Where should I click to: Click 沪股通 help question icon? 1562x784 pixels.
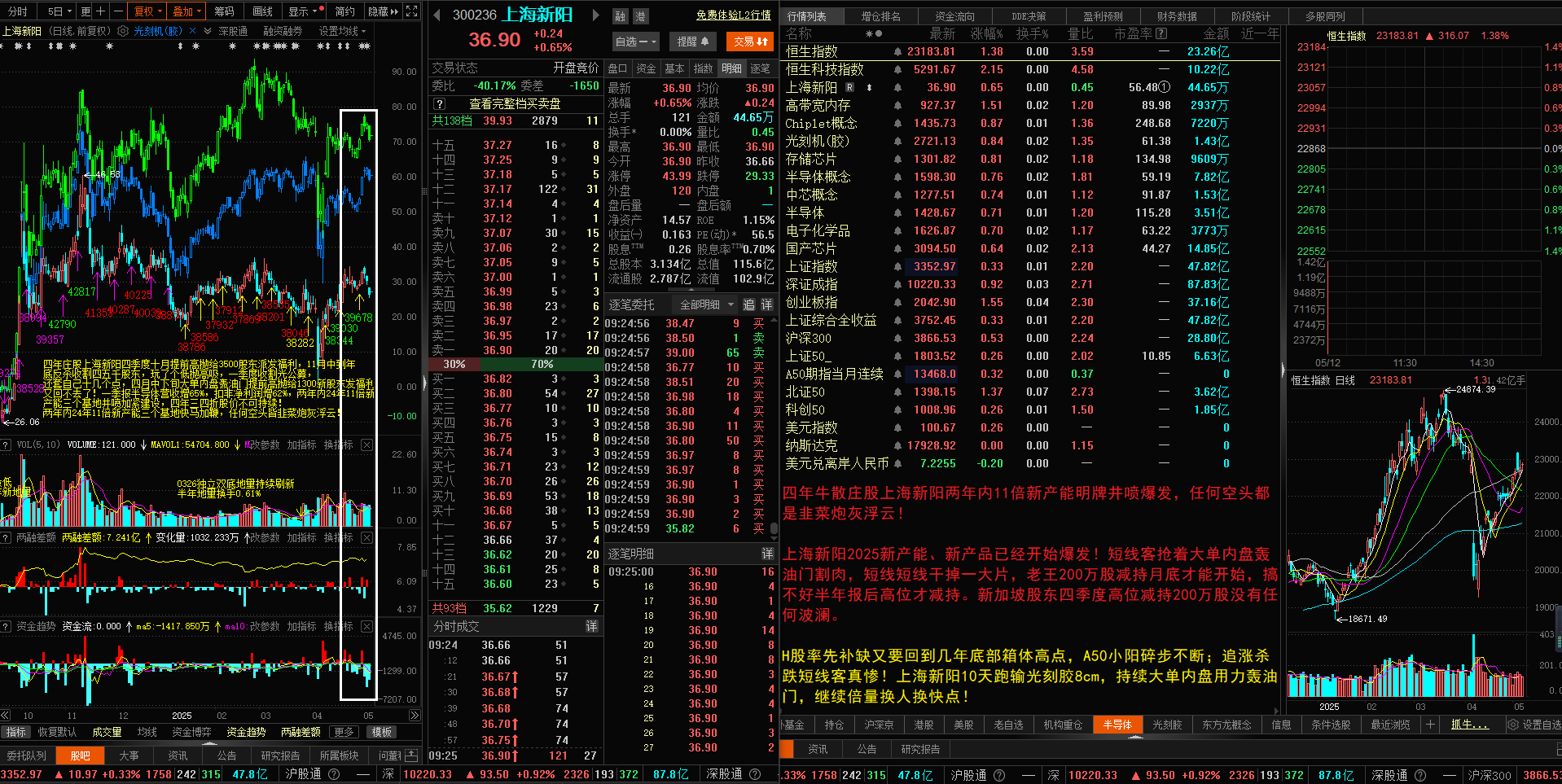click(x=333, y=774)
